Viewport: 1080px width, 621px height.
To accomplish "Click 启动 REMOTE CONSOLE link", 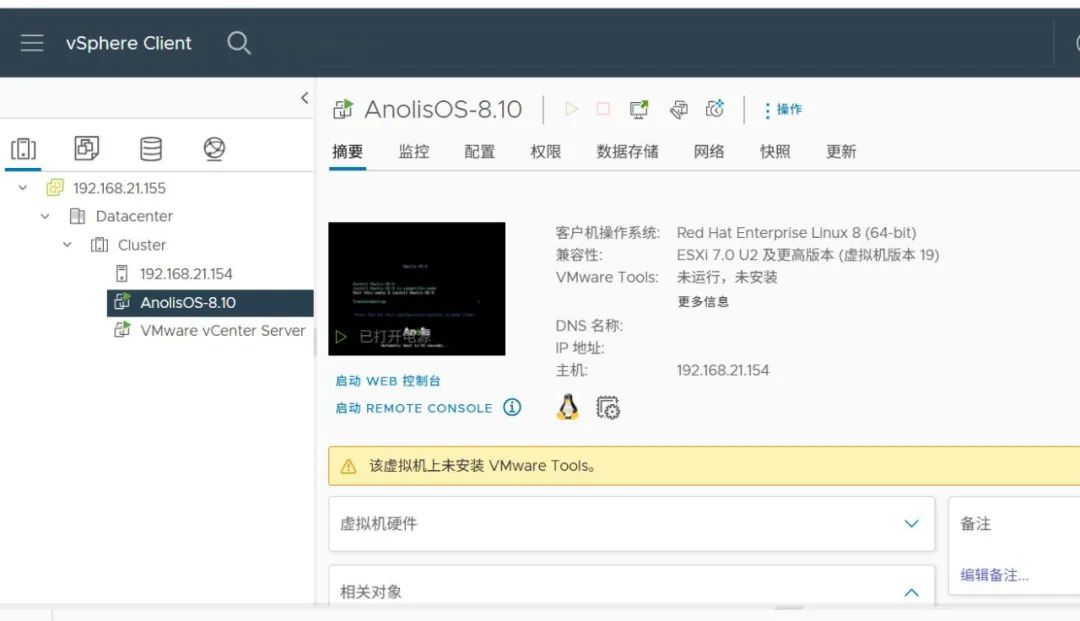I will pos(414,408).
